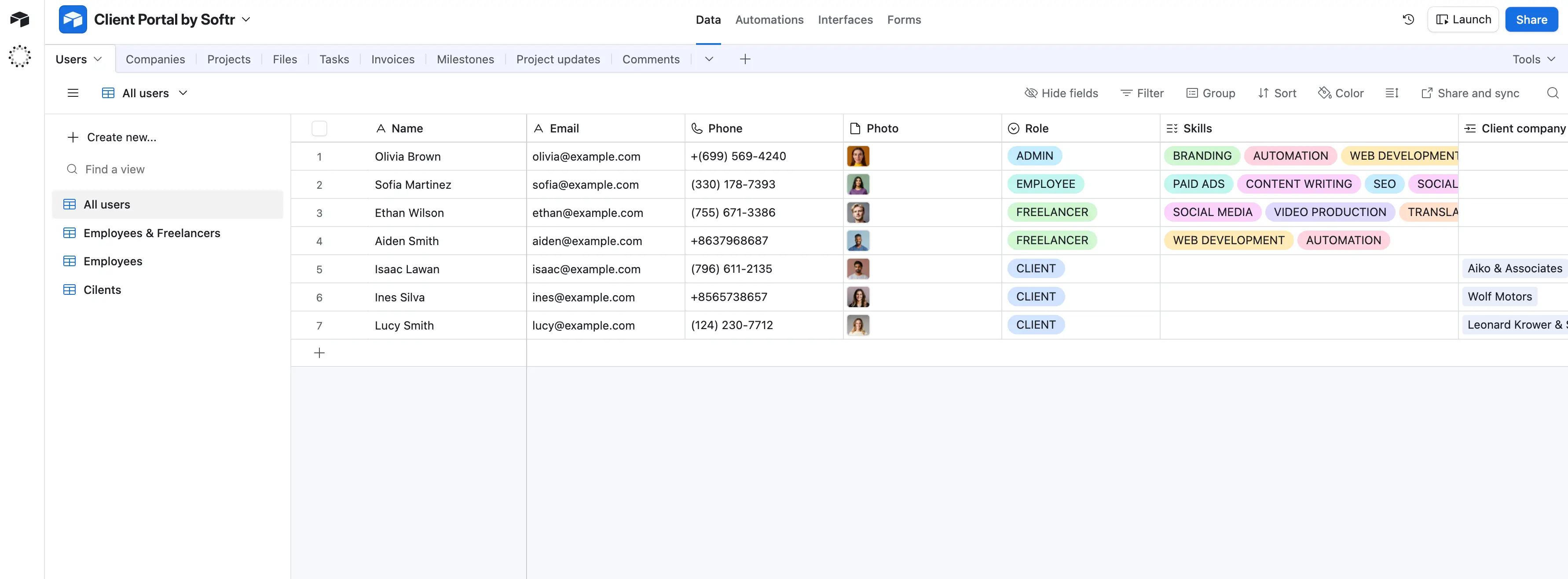The image size is (1568, 579).
Task: Click the Find a view search field
Action: click(x=116, y=169)
